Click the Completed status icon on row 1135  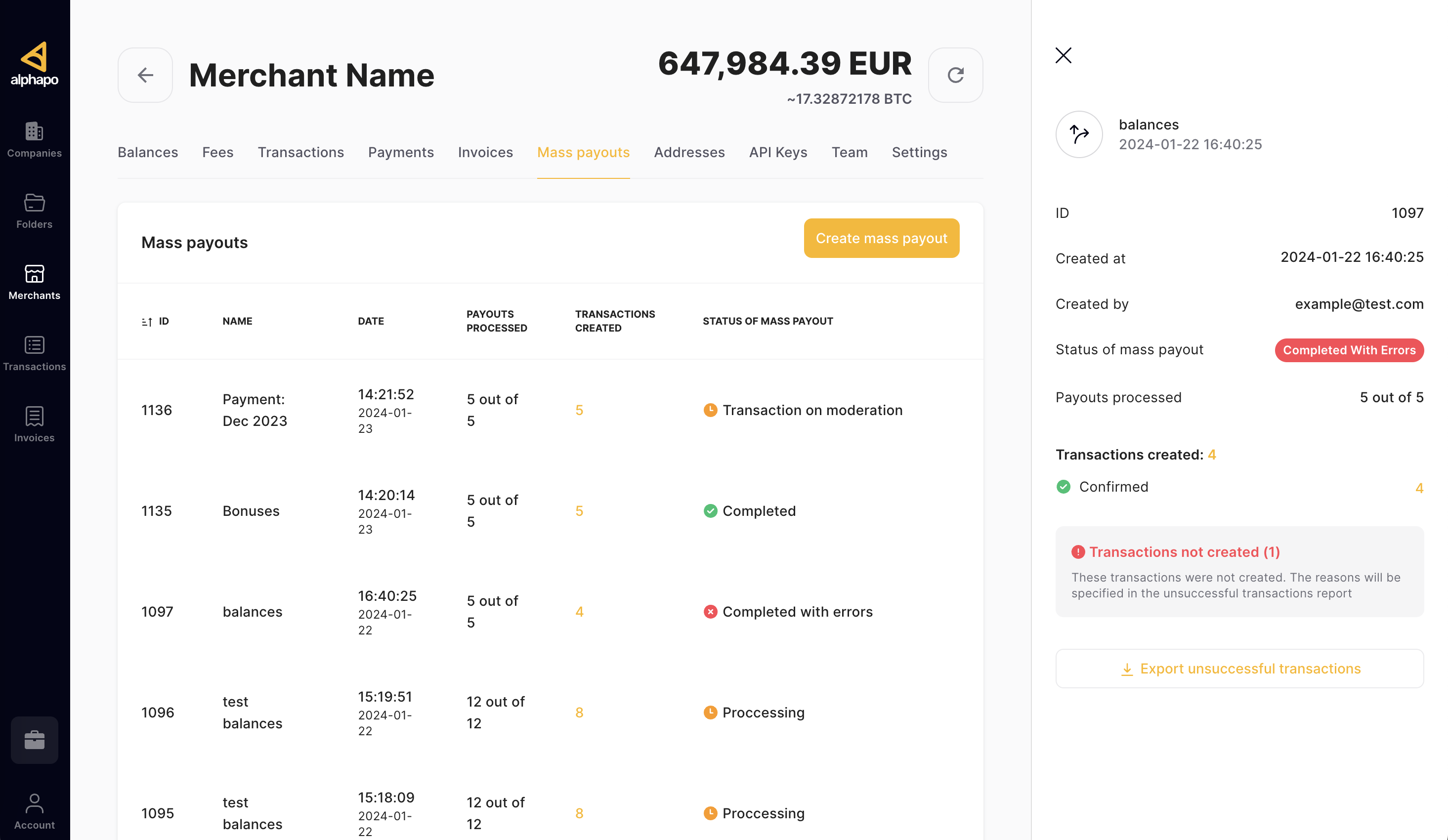tap(711, 510)
